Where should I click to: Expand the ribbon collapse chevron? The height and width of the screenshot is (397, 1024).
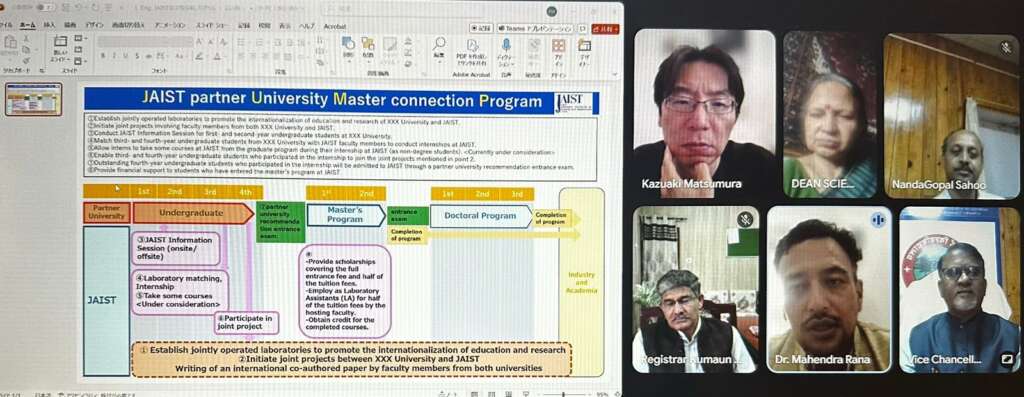pyautogui.click(x=615, y=74)
